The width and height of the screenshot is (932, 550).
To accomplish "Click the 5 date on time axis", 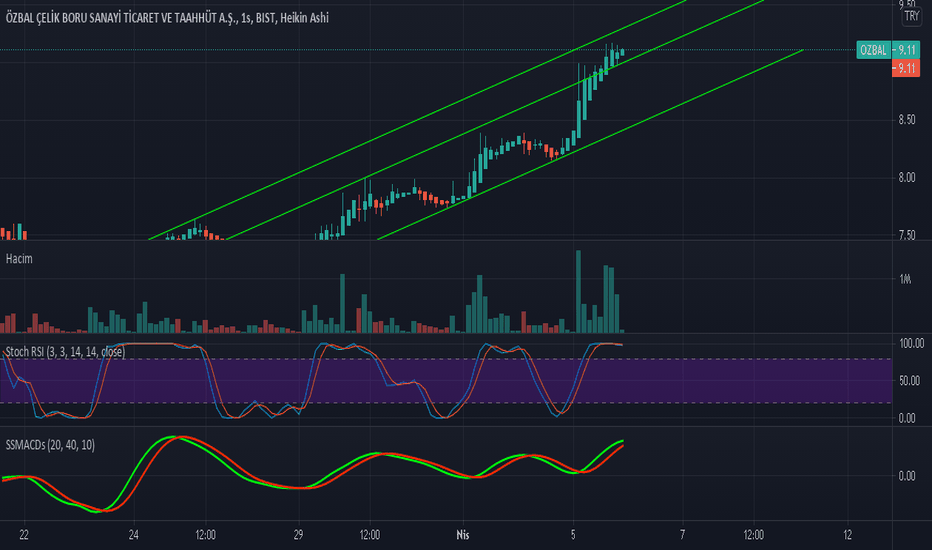I will [x=573, y=535].
